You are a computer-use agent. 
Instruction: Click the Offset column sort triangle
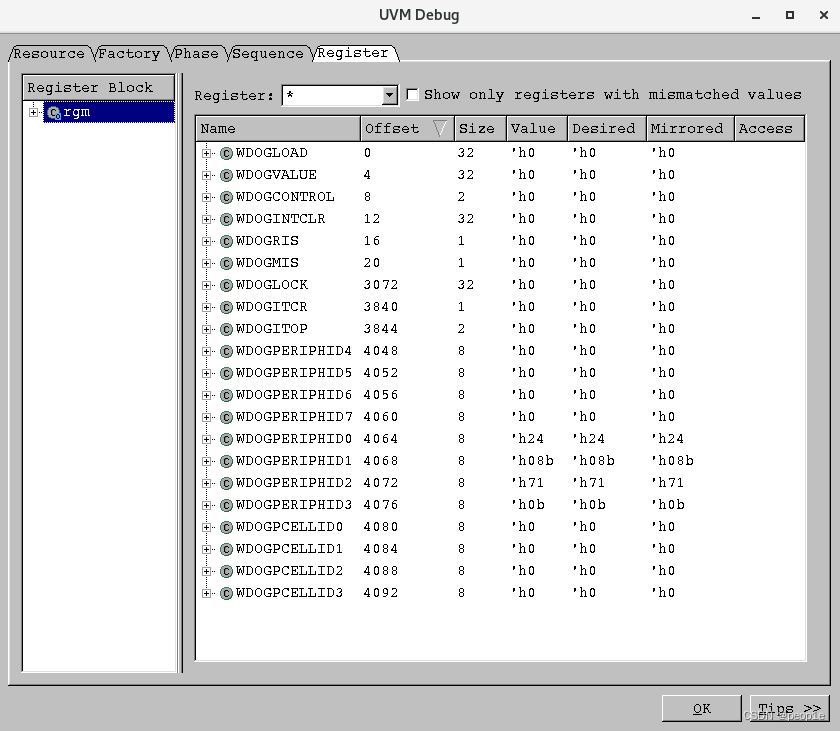[x=439, y=129]
